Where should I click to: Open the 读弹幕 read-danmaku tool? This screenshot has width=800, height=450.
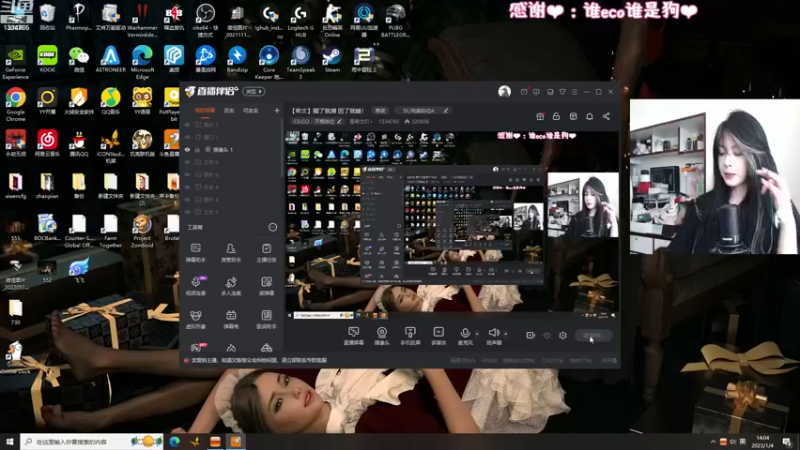point(266,286)
